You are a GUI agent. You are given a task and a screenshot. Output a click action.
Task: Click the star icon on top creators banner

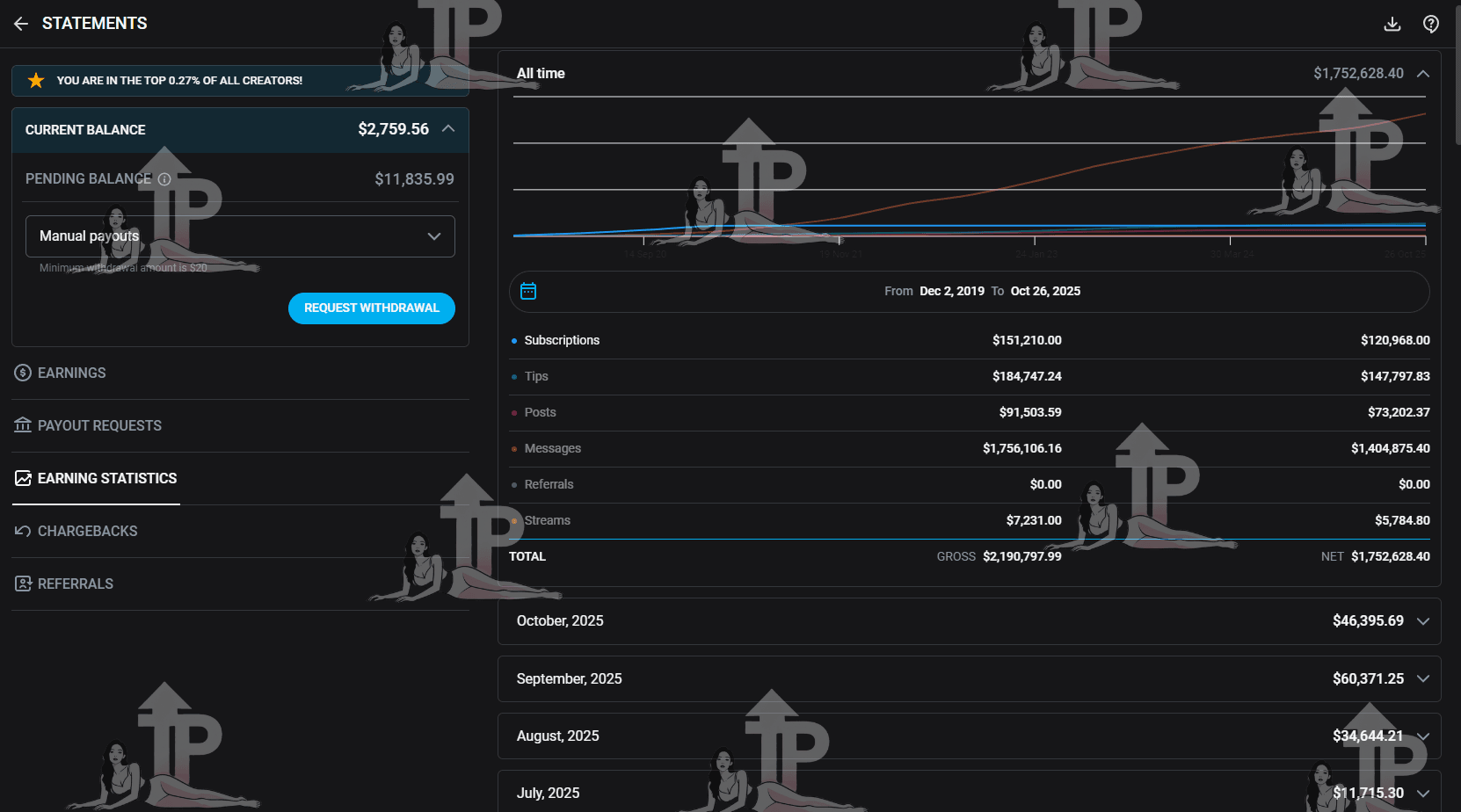(x=36, y=80)
